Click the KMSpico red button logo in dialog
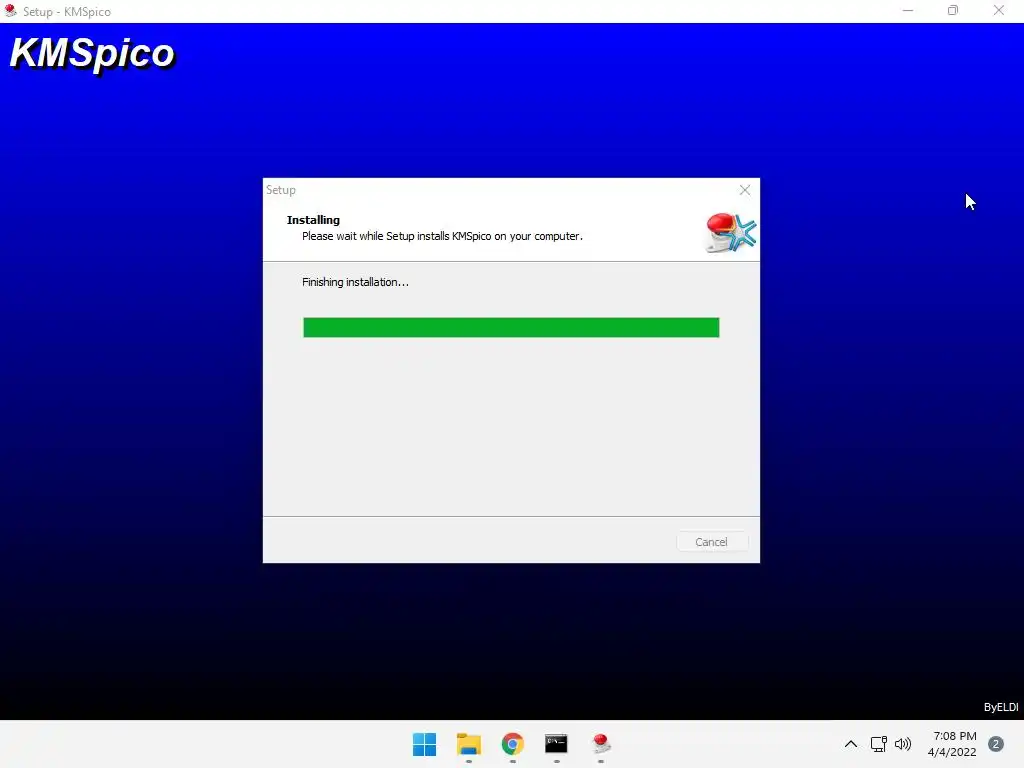The width and height of the screenshot is (1024, 768). click(731, 232)
